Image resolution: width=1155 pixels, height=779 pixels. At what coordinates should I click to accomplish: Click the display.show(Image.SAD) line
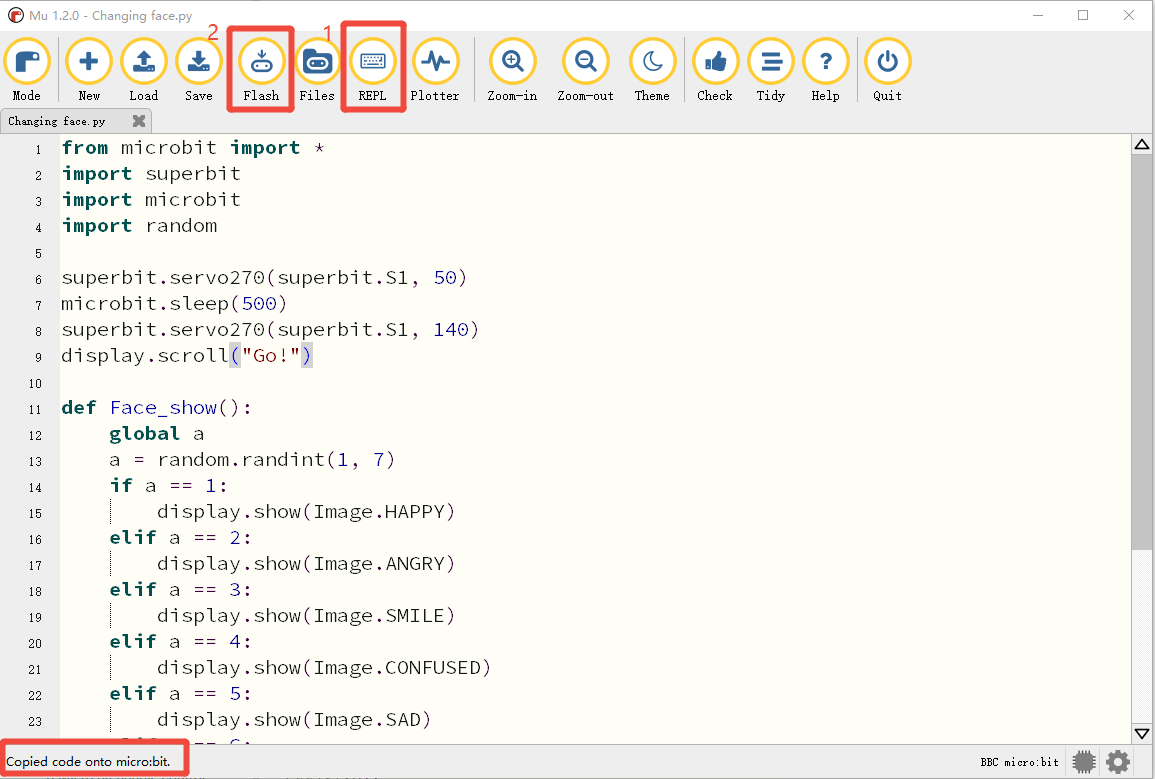[x=294, y=719]
